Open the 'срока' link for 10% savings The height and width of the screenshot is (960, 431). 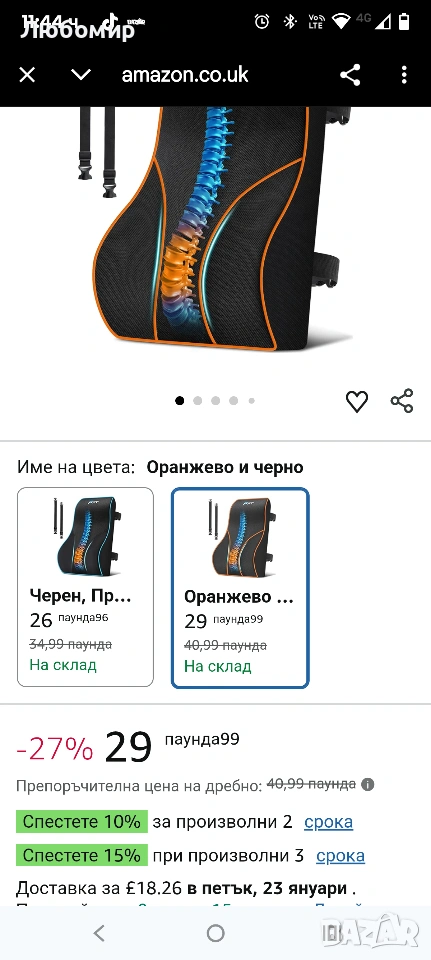pyautogui.click(x=328, y=822)
